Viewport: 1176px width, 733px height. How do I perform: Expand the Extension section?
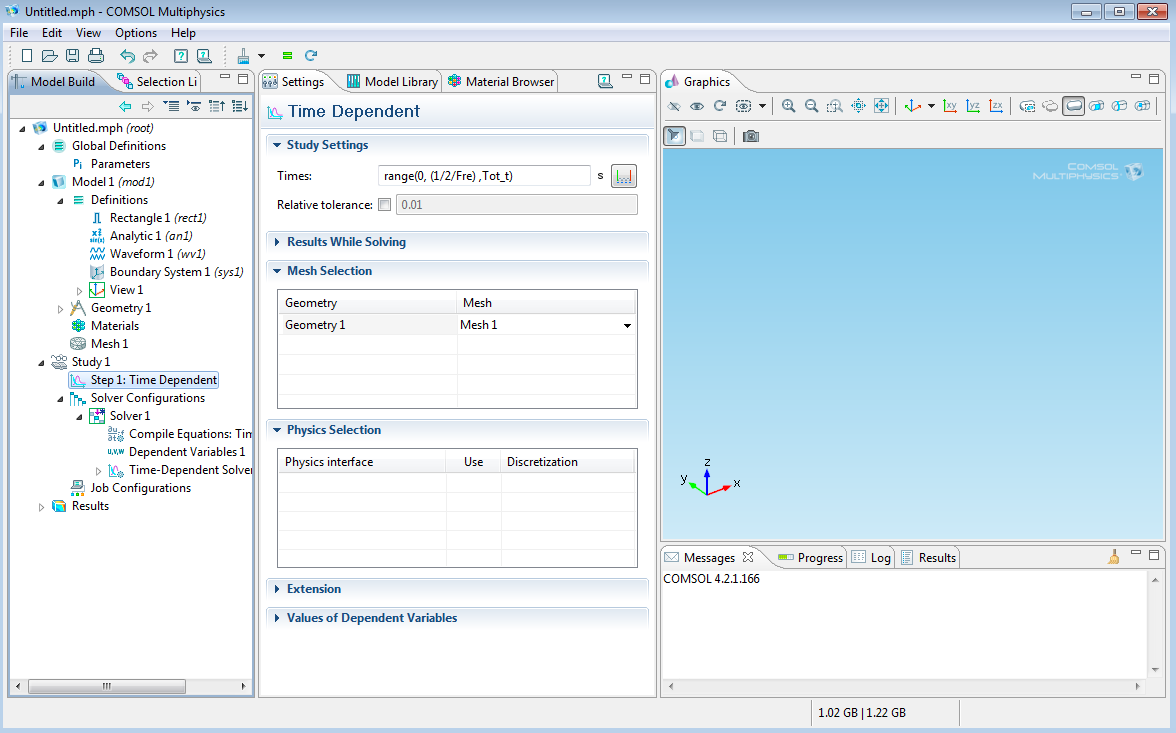pos(278,589)
